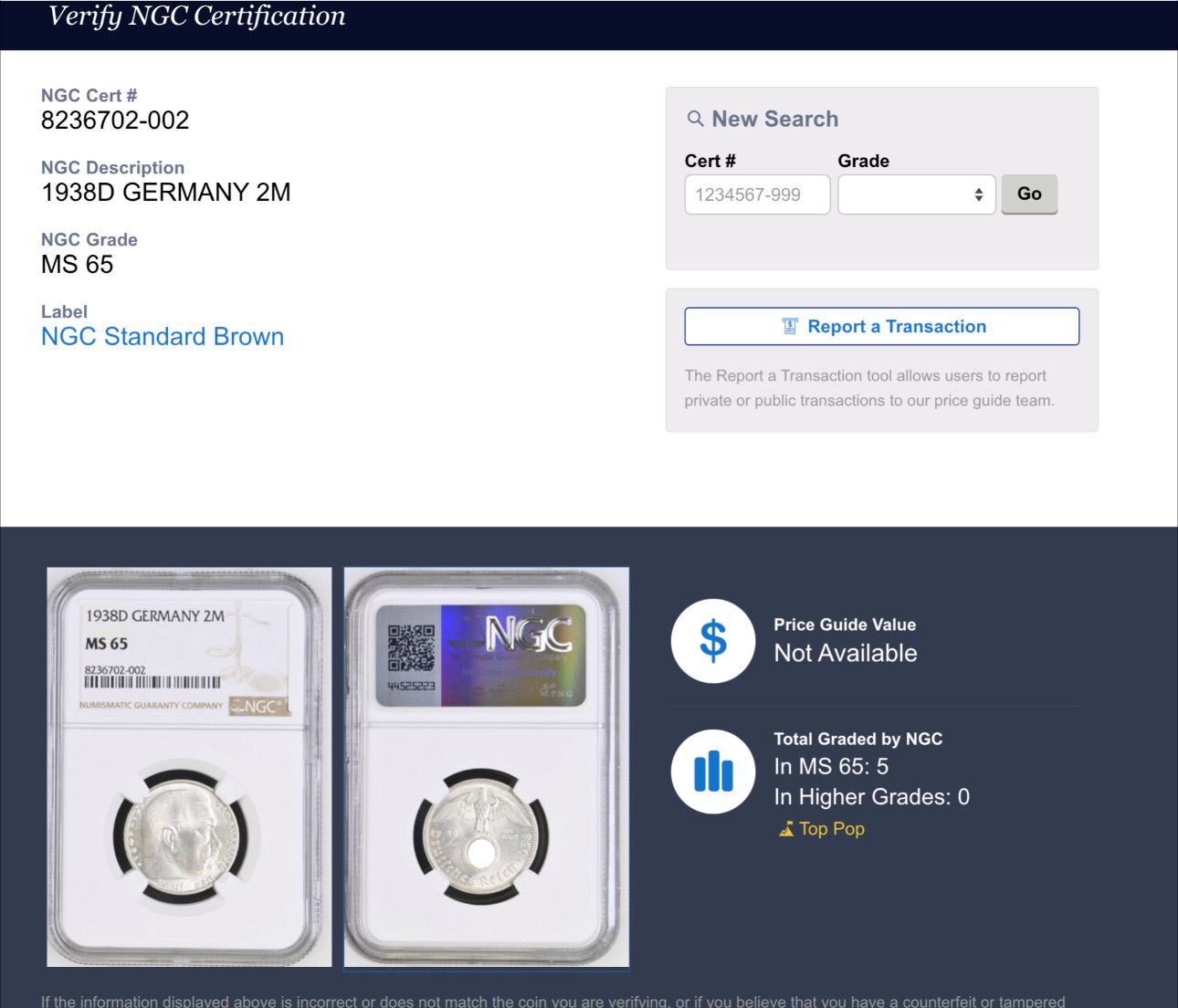Click the description 1938D GERMANY 2M text
The image size is (1178, 1008).
coord(166,193)
